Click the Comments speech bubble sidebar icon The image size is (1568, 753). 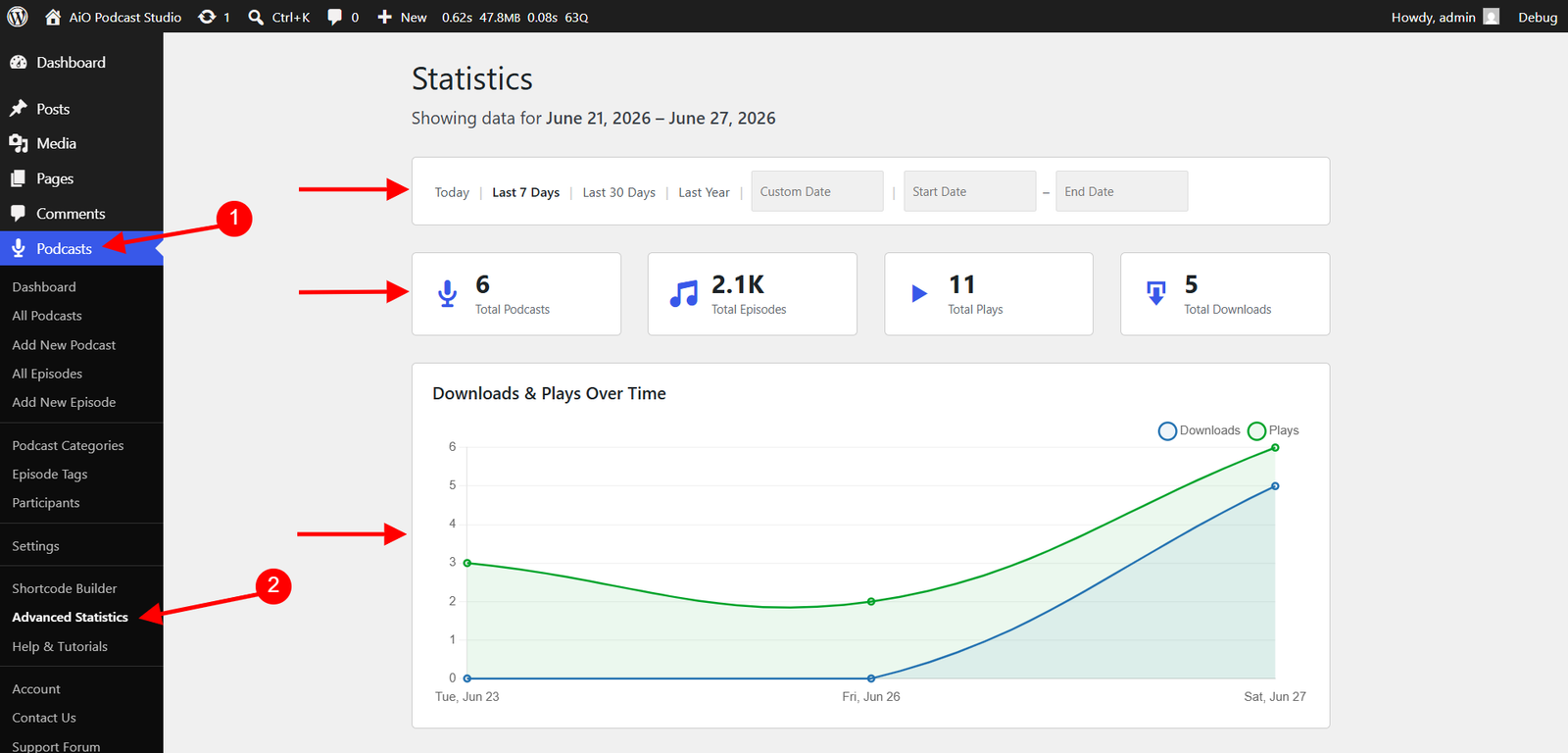tap(19, 213)
